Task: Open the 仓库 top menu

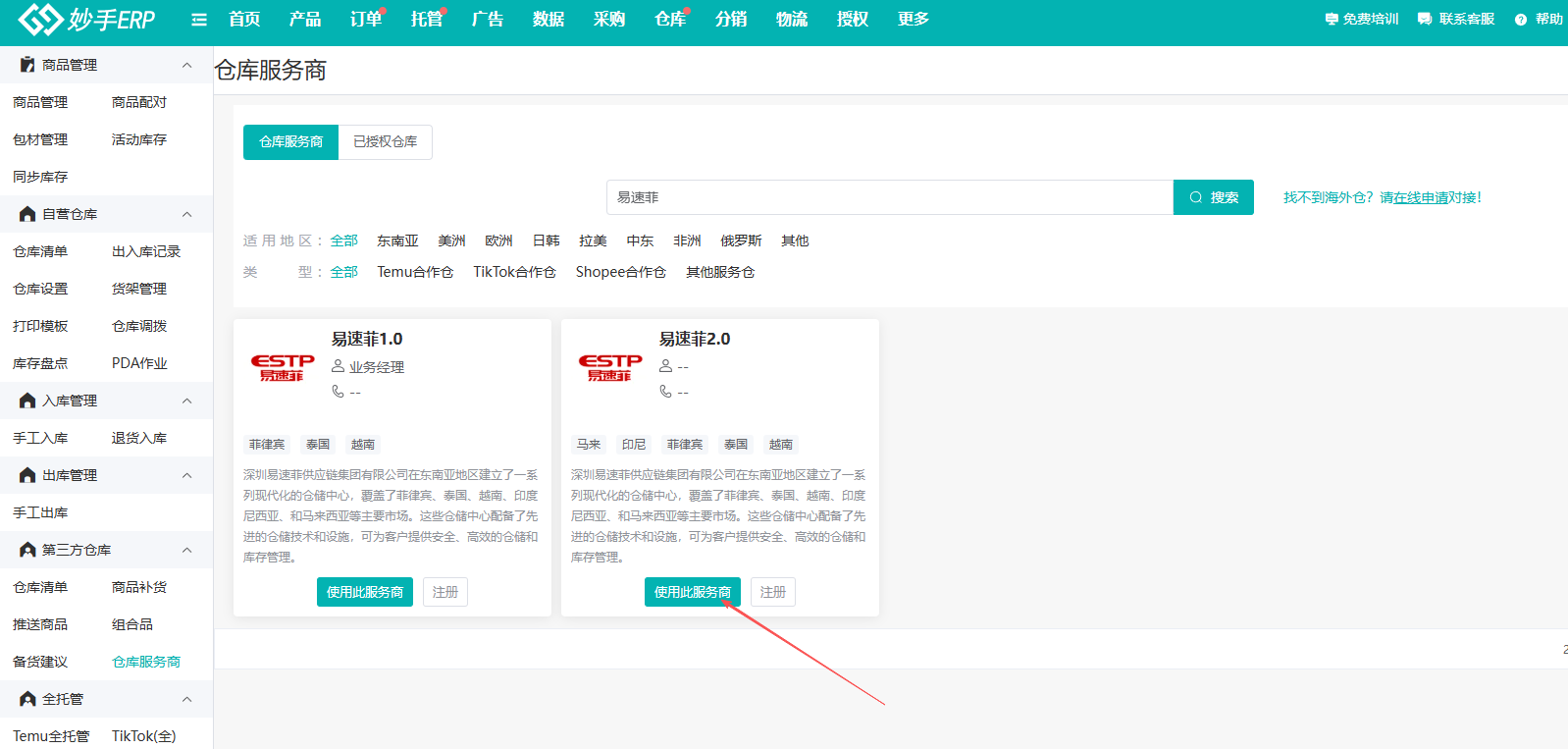Action: (x=670, y=20)
